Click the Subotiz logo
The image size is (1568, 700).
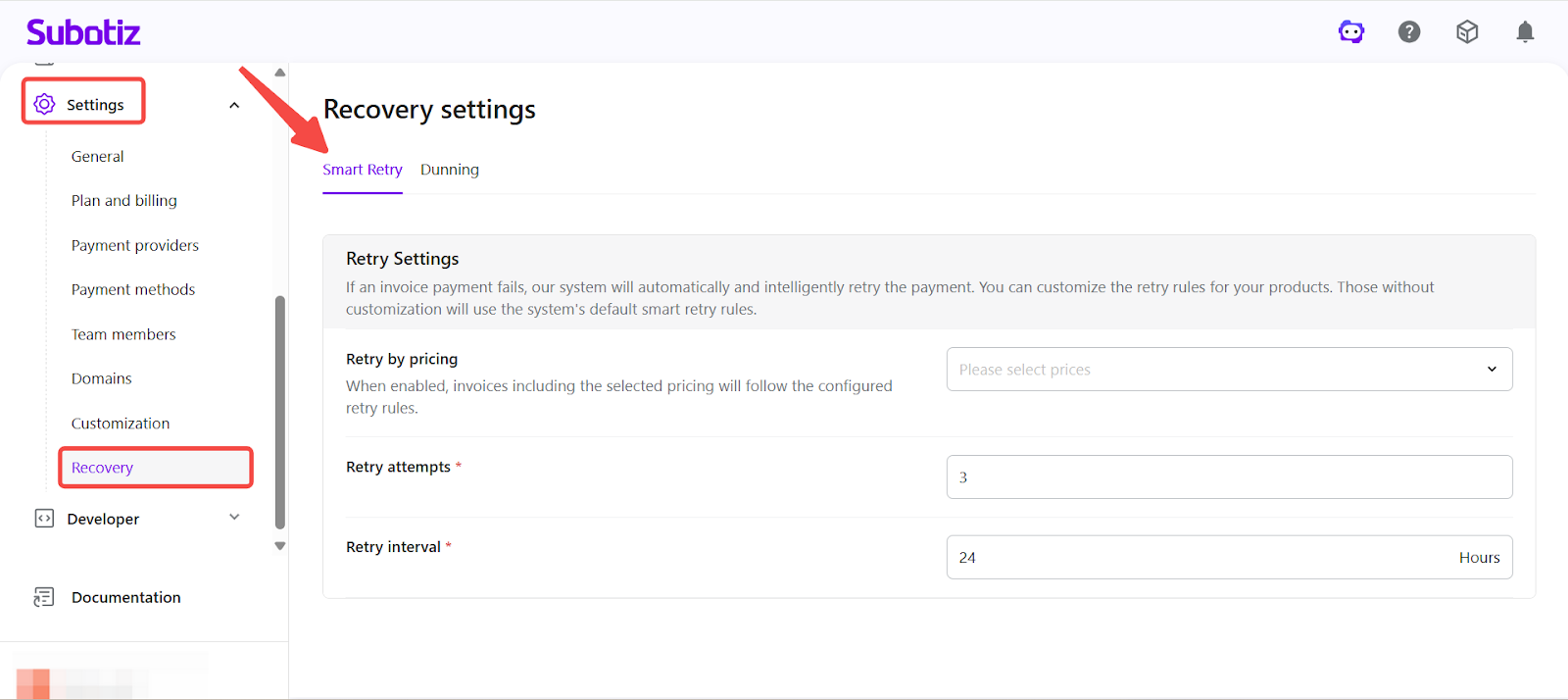pyautogui.click(x=83, y=32)
